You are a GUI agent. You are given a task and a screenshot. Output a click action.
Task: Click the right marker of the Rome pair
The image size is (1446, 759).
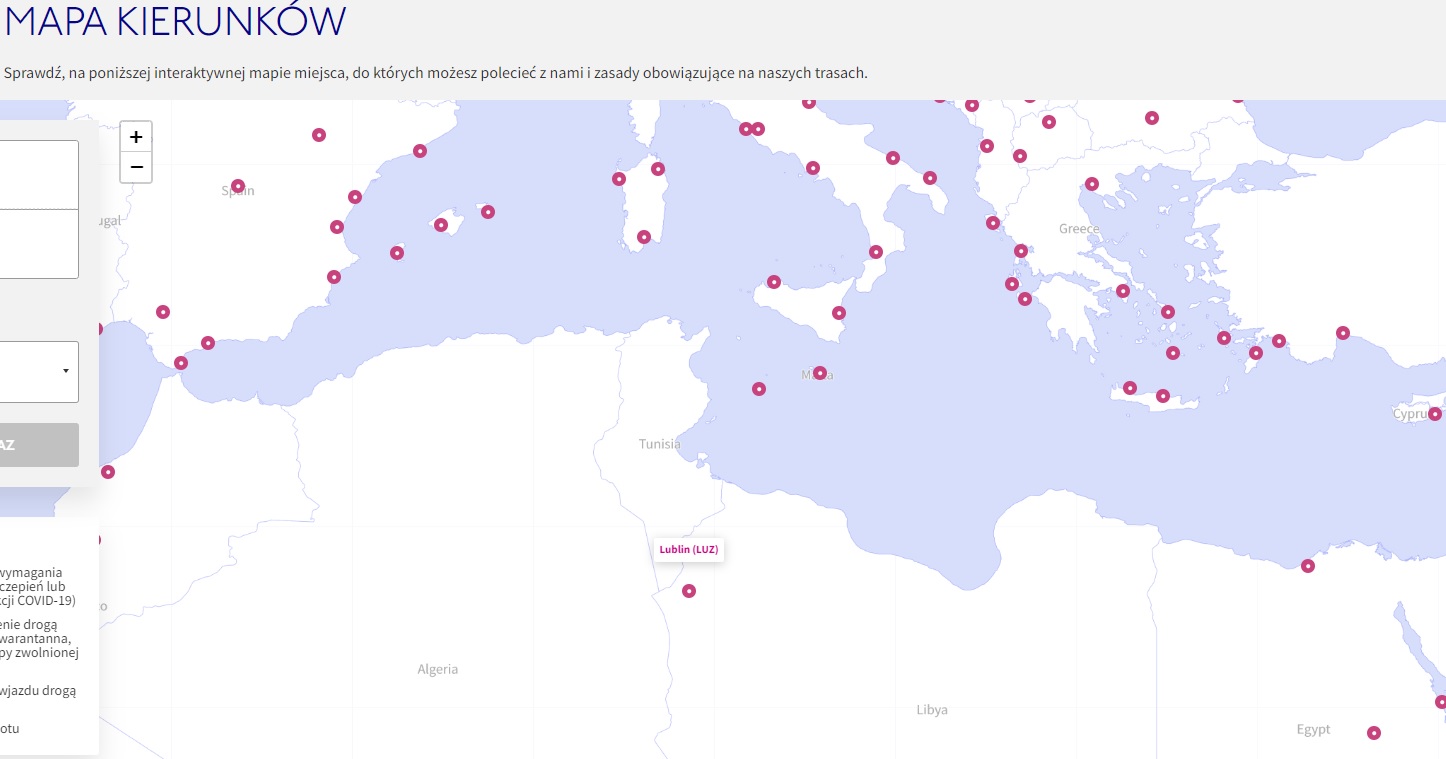click(758, 129)
